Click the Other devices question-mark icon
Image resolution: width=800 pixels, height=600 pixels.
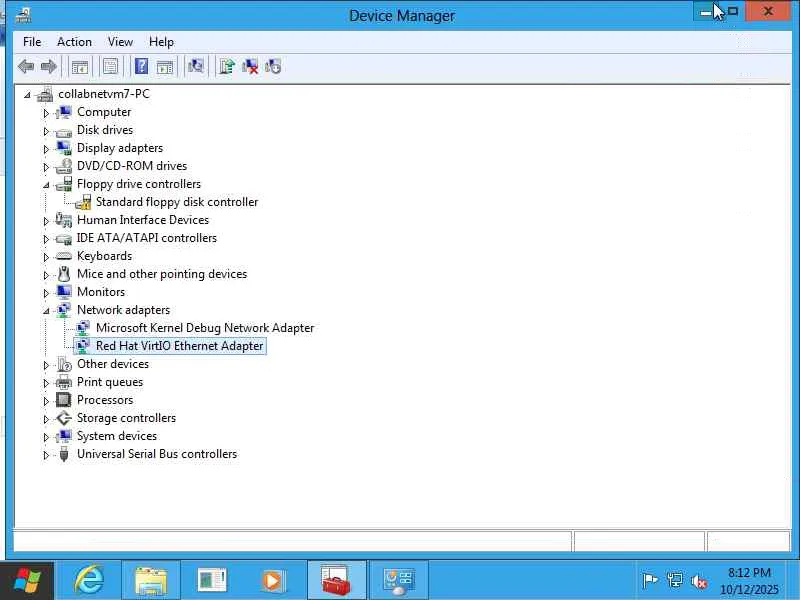tap(64, 364)
